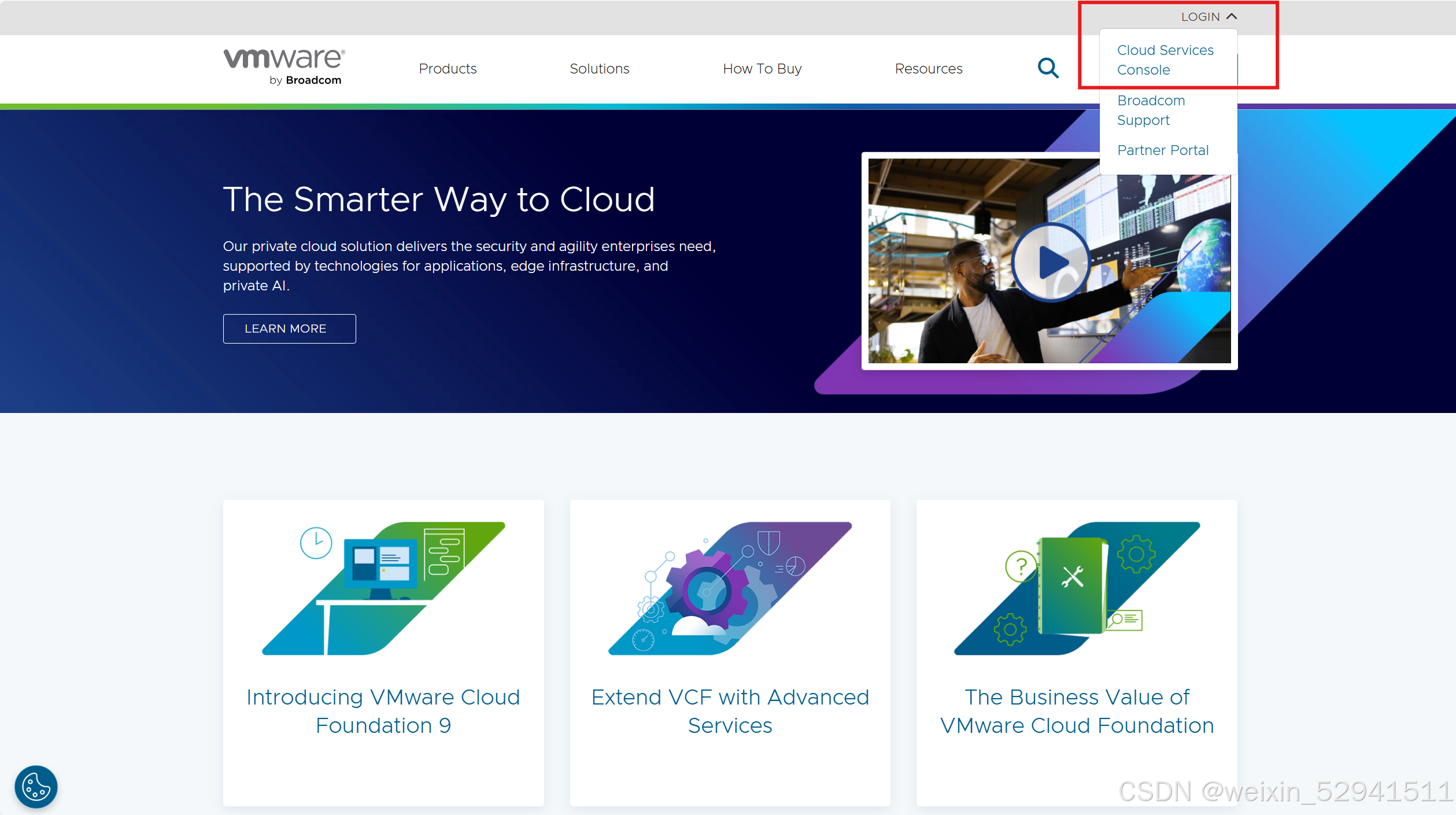Open Extend VCF with Advanced Services link
The height and width of the screenshot is (815, 1456).
pos(730,711)
